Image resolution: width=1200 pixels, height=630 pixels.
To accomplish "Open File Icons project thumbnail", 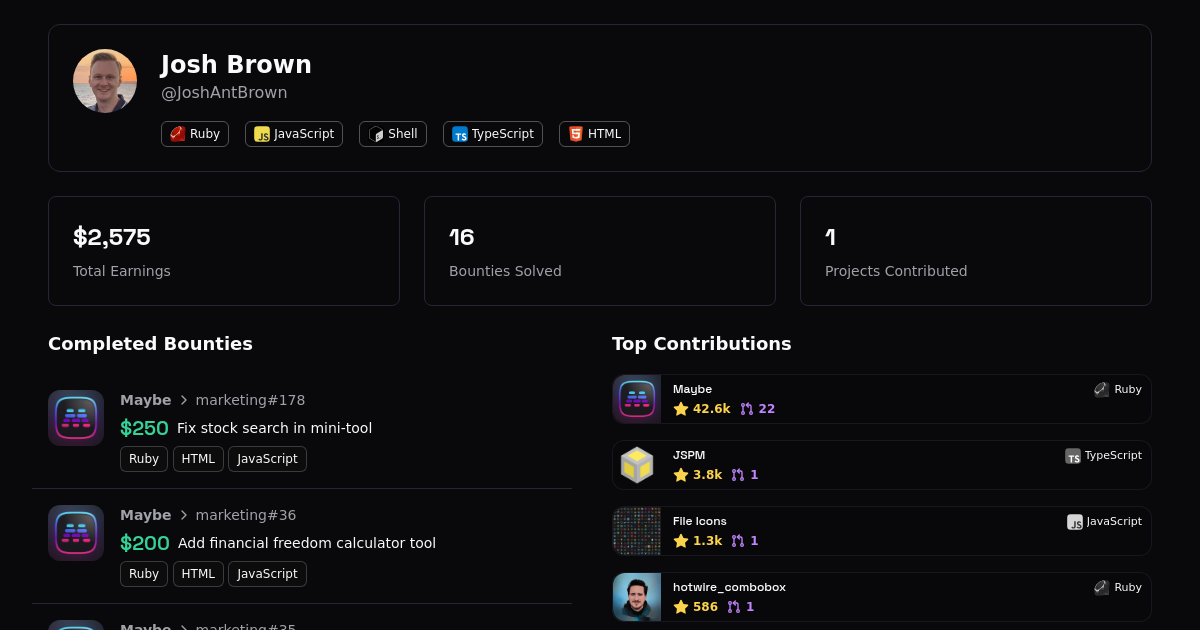I will pos(637,531).
